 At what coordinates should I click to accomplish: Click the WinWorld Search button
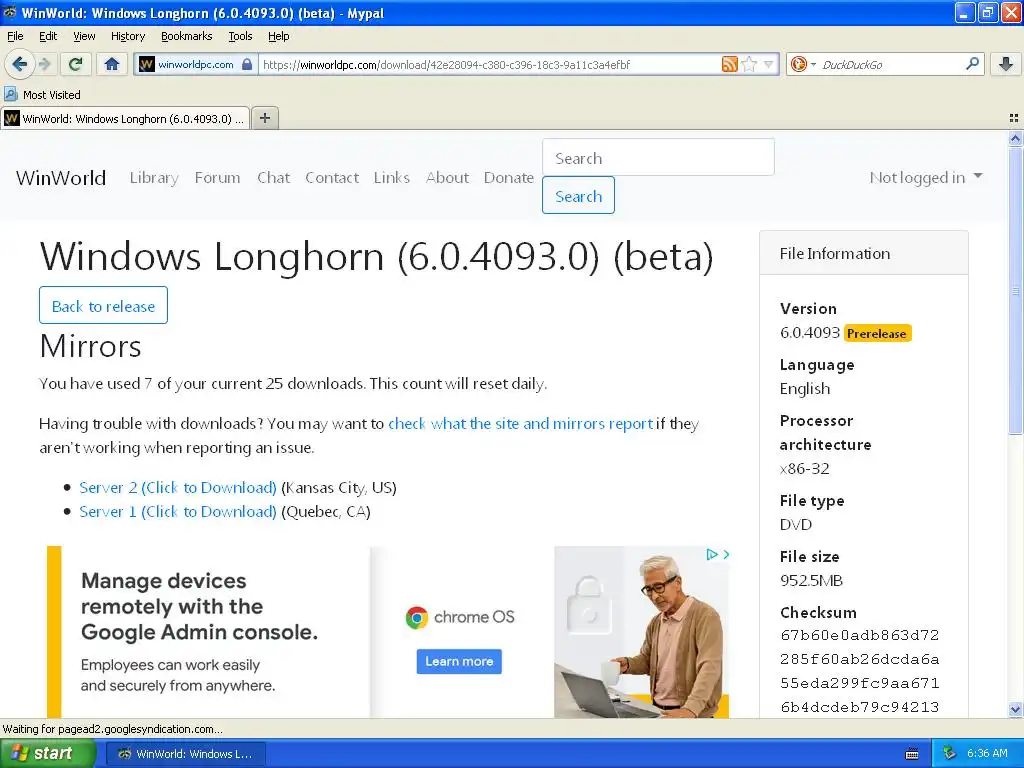pos(578,195)
